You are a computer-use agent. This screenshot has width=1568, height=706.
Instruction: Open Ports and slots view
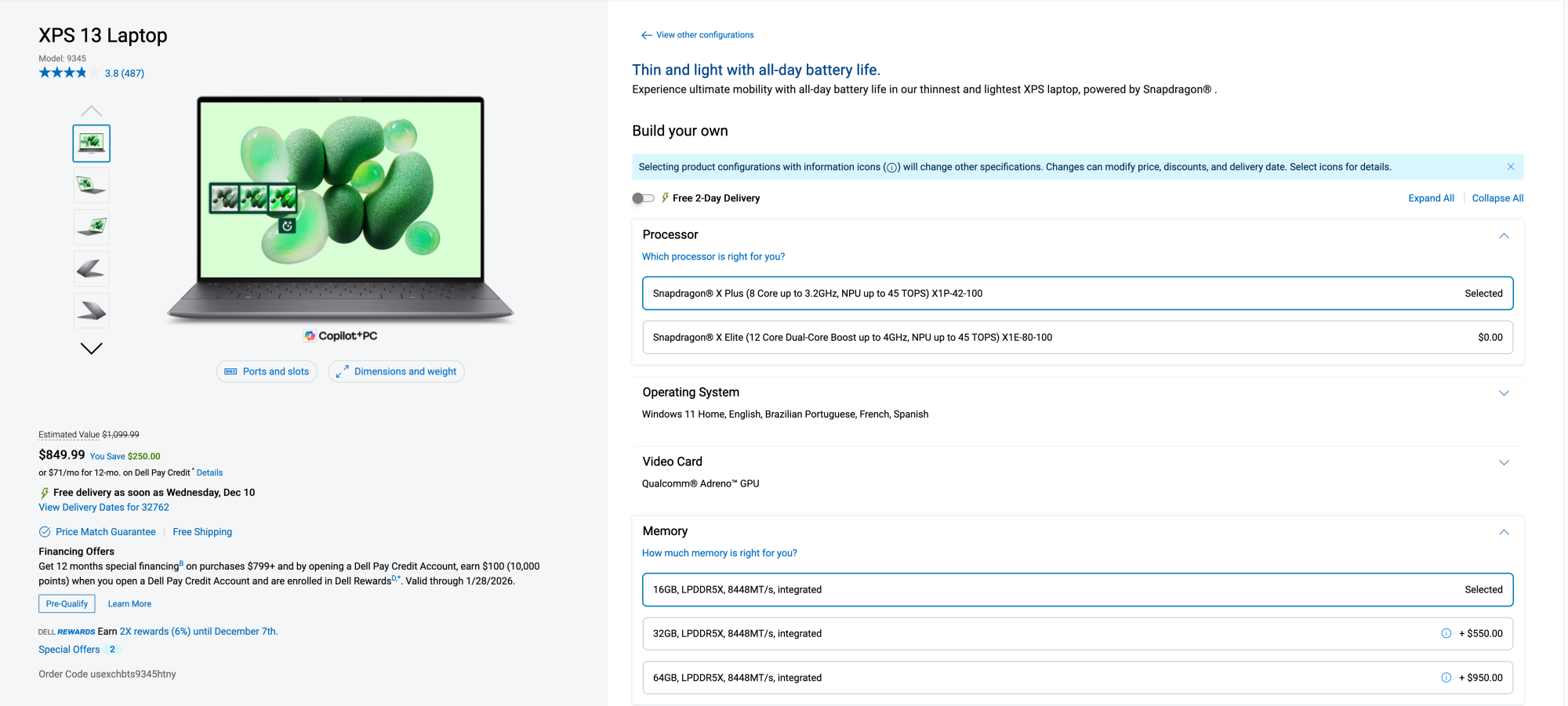coord(267,371)
